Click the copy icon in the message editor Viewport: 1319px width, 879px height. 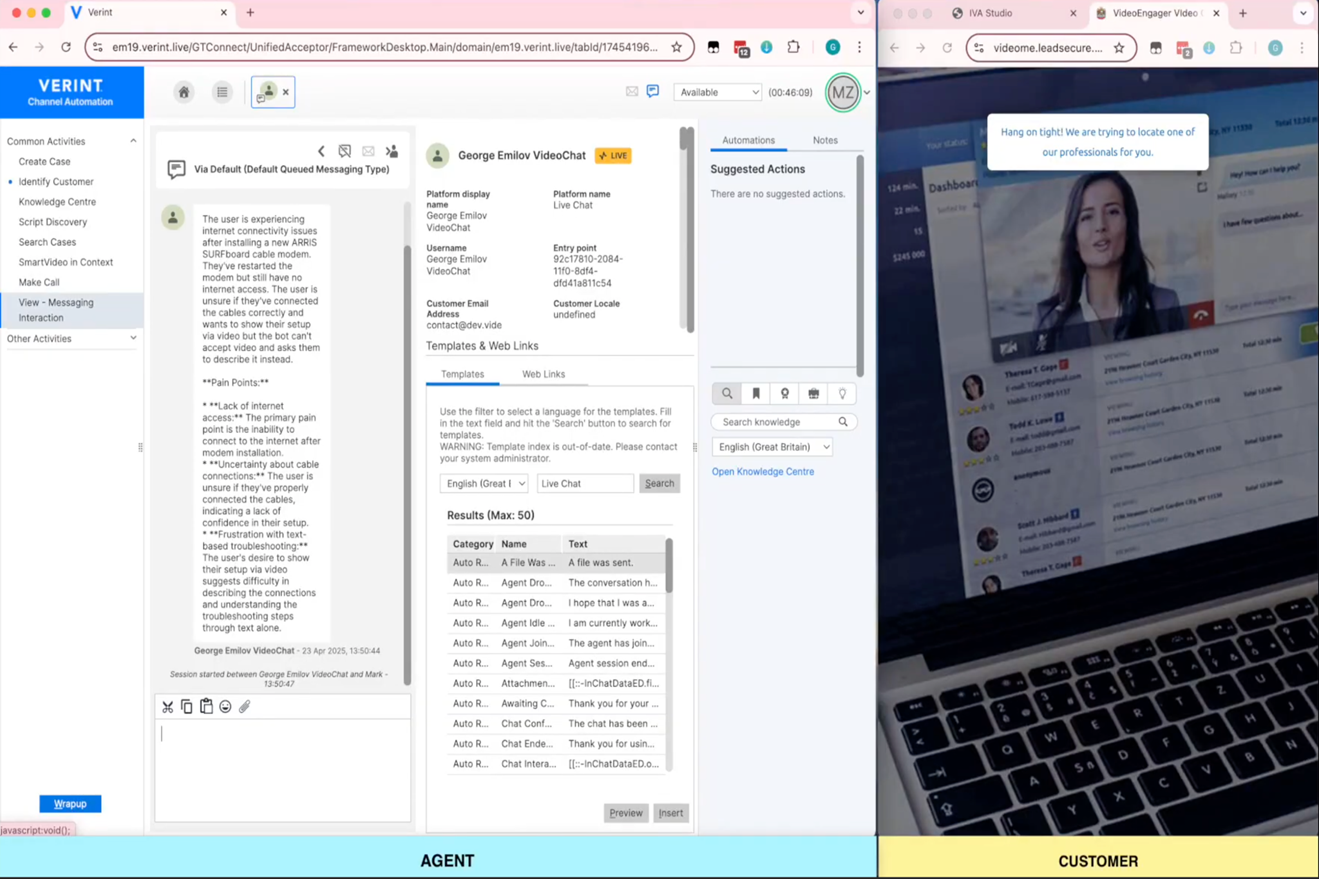point(186,707)
